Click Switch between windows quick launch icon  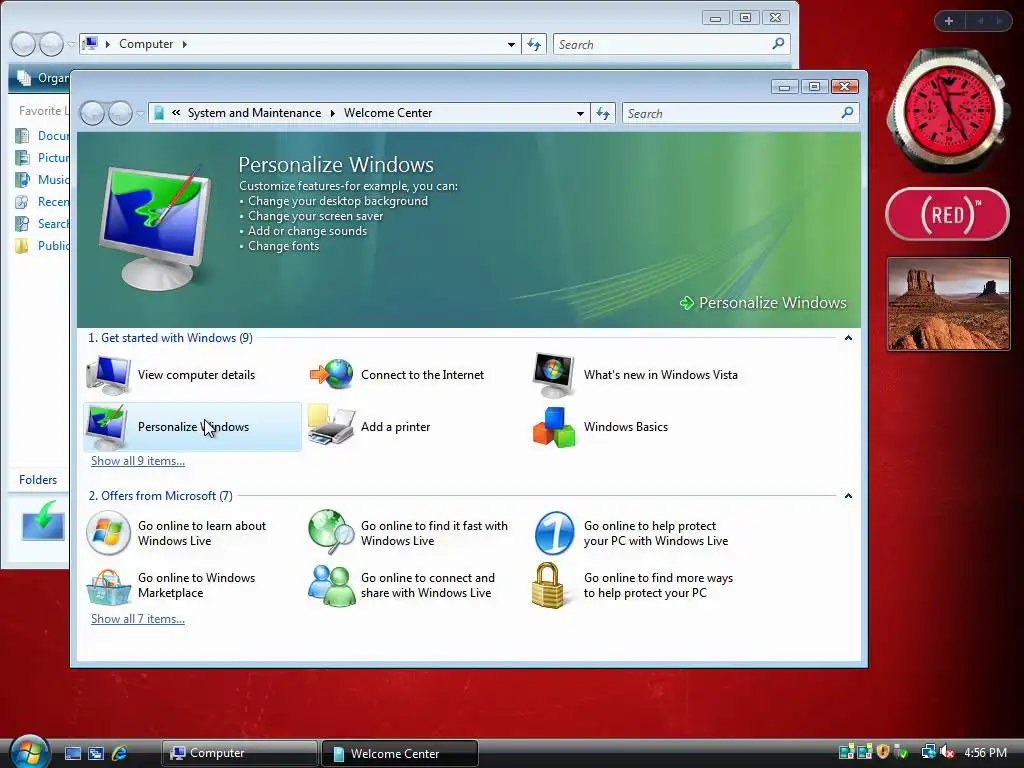(x=96, y=753)
